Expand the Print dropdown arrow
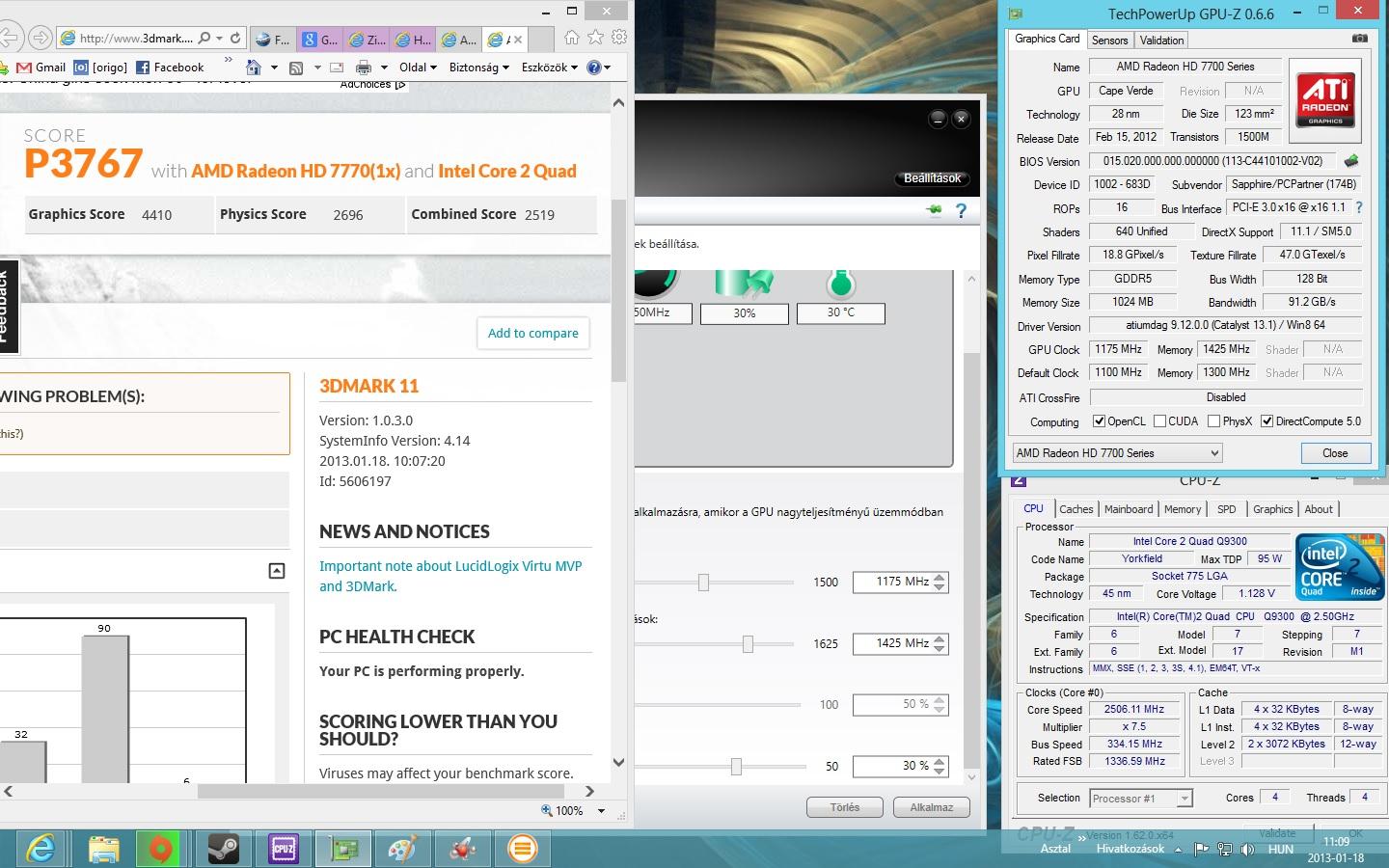1389x868 pixels. click(384, 68)
